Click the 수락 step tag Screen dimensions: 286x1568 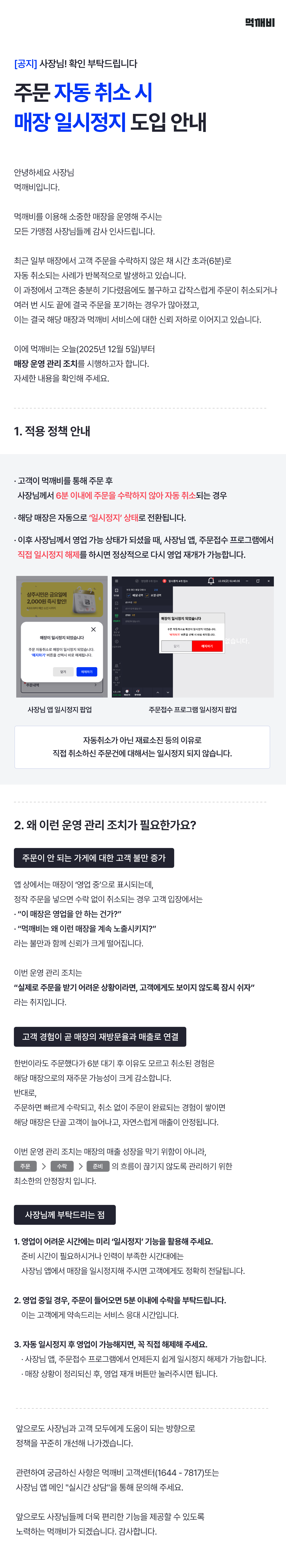pos(62,1166)
